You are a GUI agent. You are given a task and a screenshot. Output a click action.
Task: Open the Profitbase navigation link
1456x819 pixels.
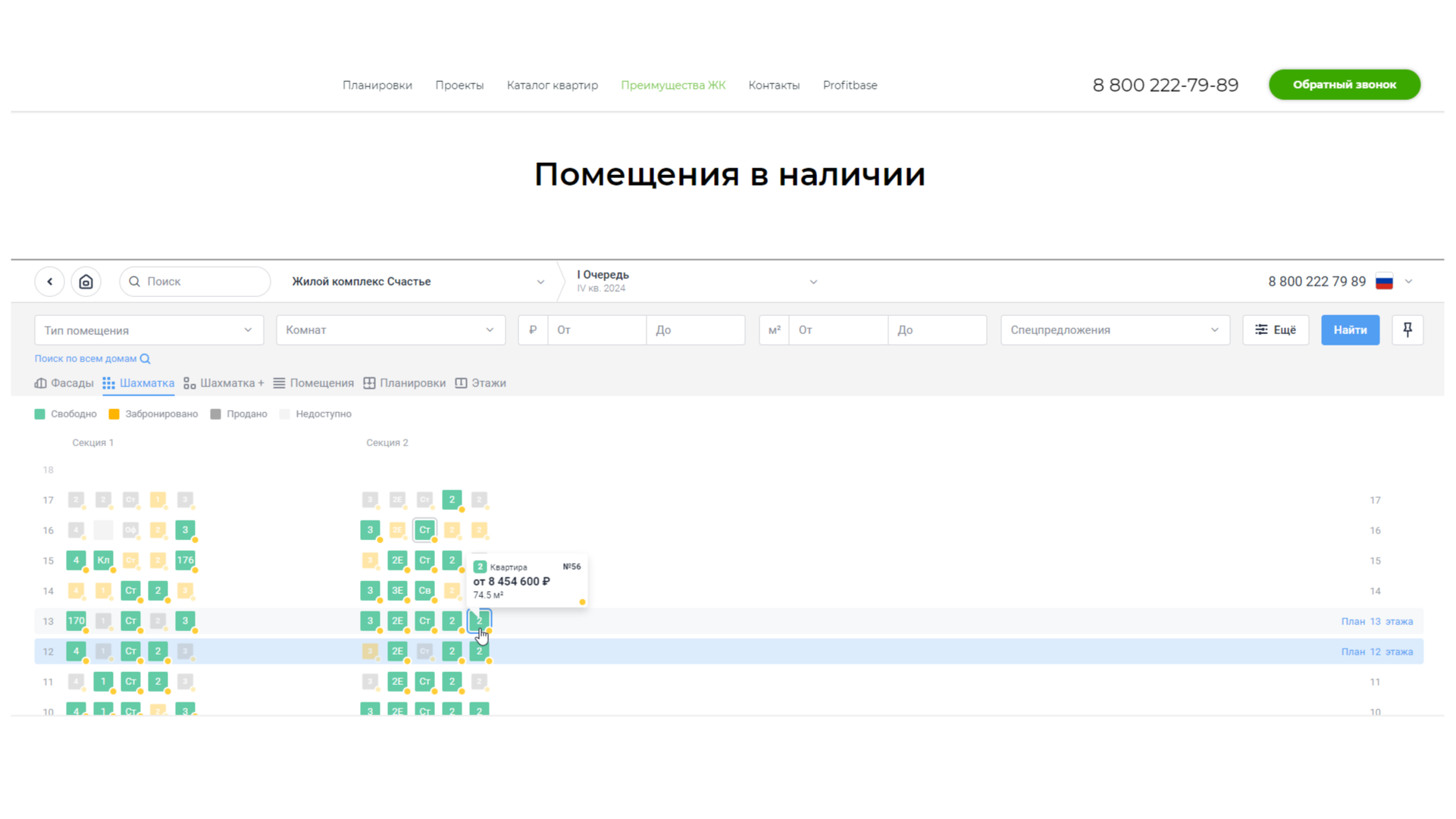click(x=850, y=86)
